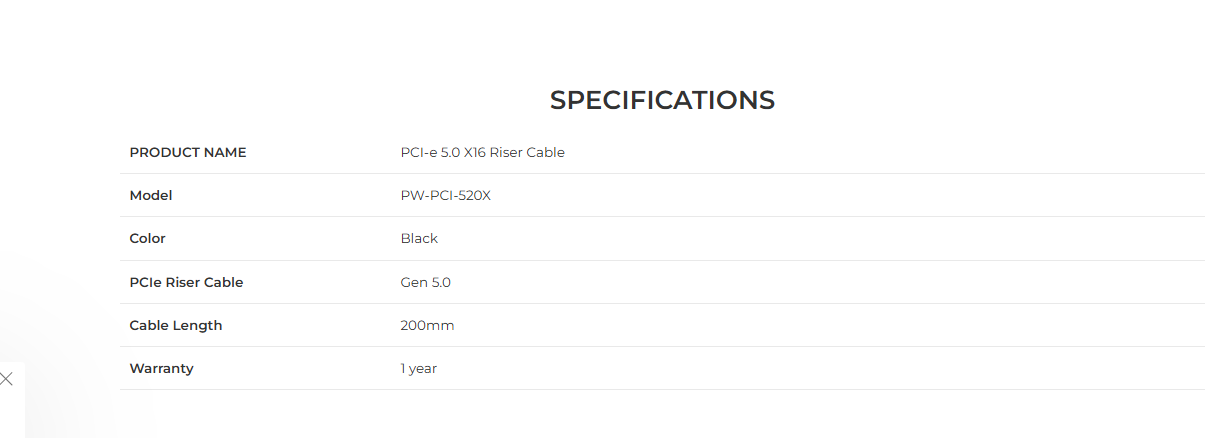This screenshot has width=1225, height=438.
Task: Click the divider line below Warranty row
Action: [x=662, y=390]
